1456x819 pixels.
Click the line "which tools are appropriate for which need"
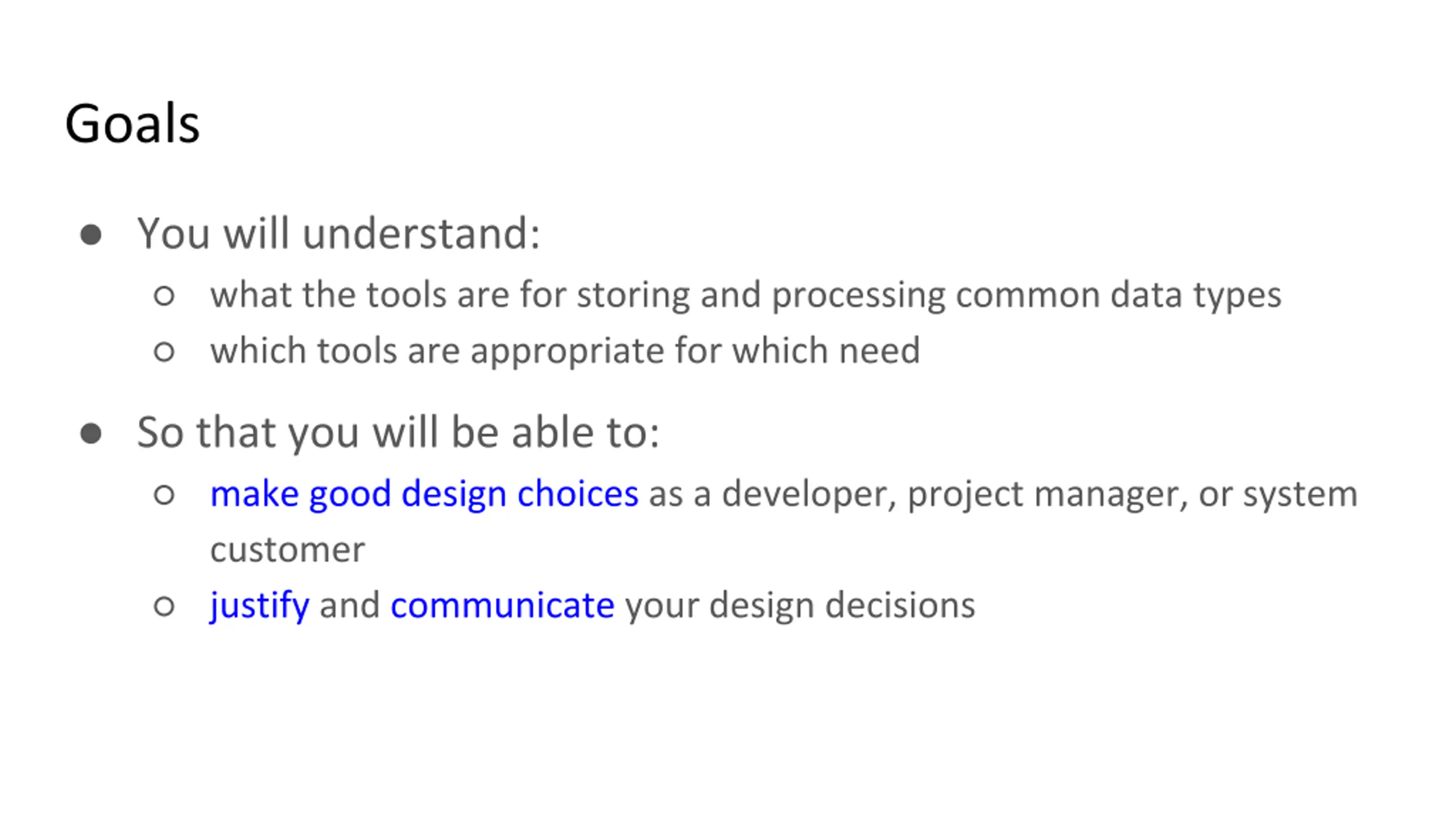click(x=565, y=351)
